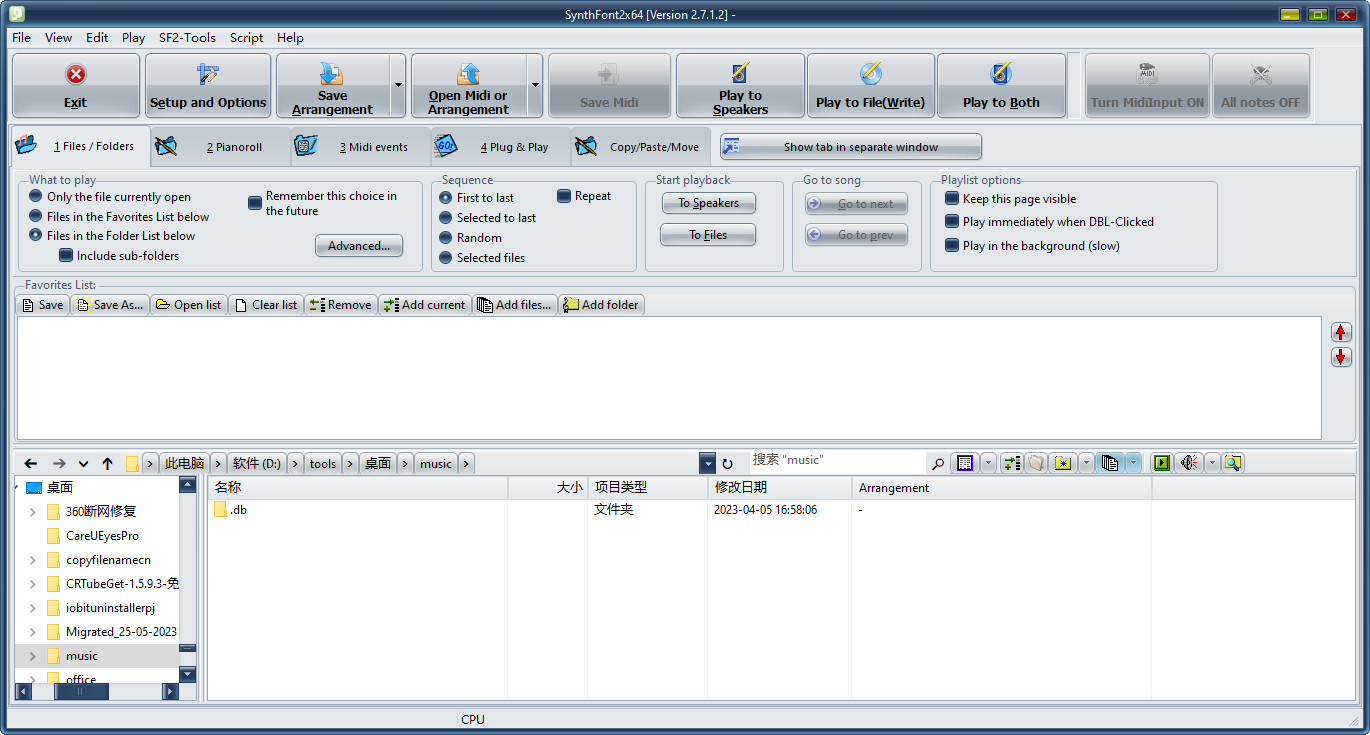Viewport: 1370px width, 735px height.
Task: Click Add folder in Favorites toolbar
Action: (x=601, y=305)
